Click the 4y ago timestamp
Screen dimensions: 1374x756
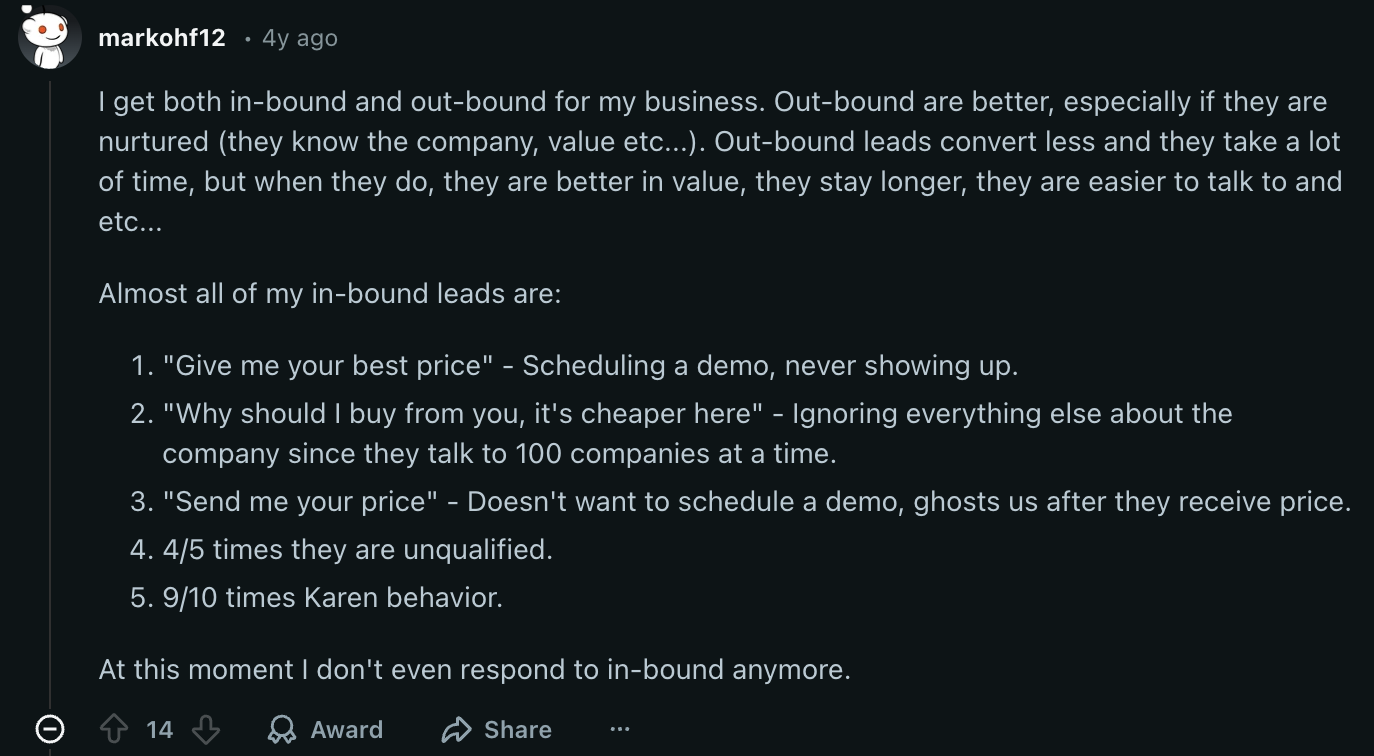pos(298,38)
